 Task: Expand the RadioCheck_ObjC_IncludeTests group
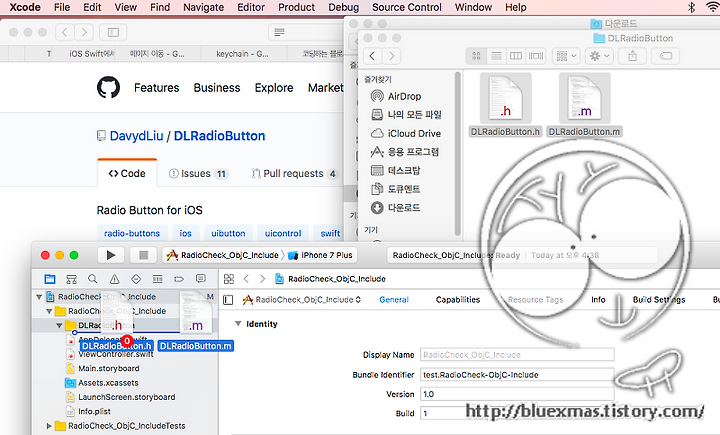[49, 426]
